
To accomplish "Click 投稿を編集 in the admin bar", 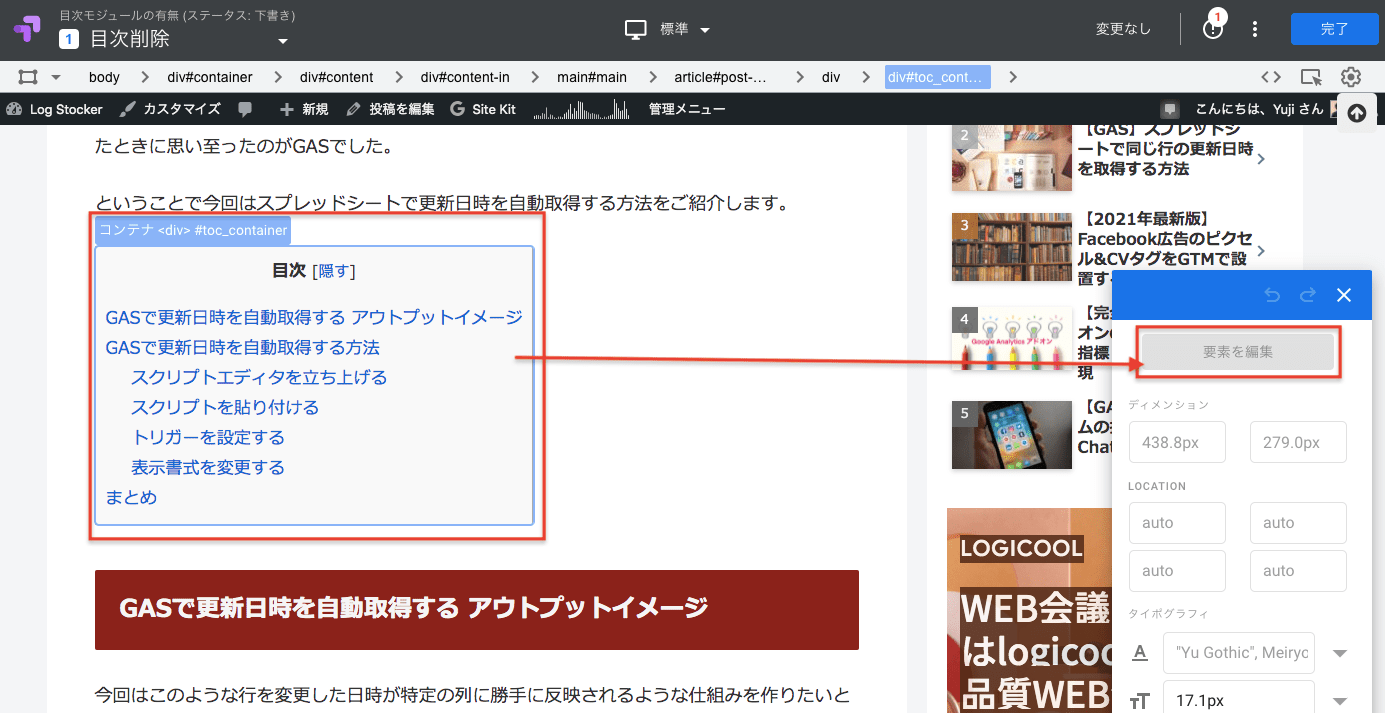I will pos(390,109).
